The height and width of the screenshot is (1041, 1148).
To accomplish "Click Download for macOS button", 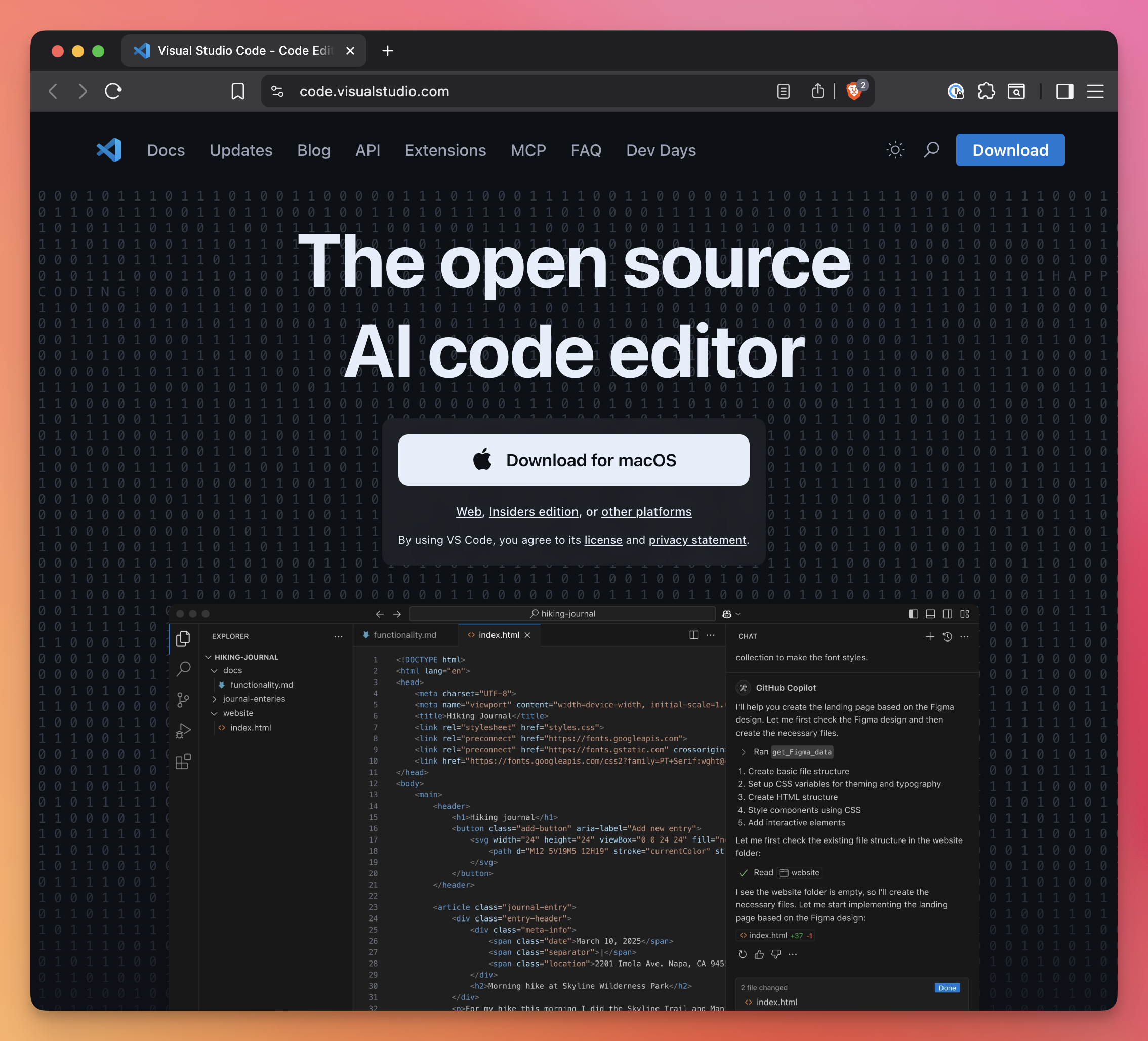I will coord(573,460).
